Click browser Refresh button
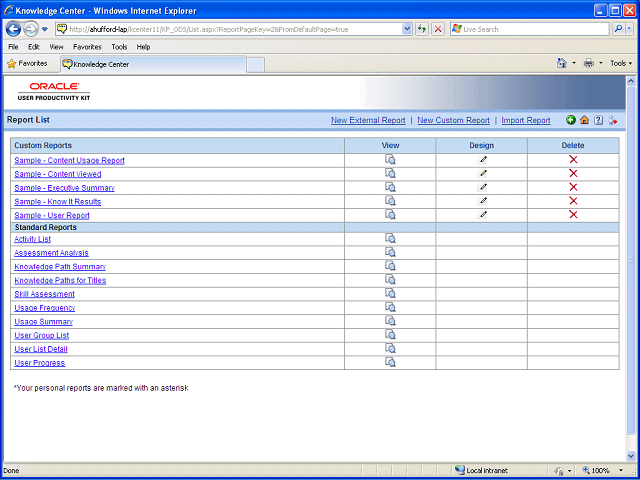The height and width of the screenshot is (480, 640). point(422,29)
